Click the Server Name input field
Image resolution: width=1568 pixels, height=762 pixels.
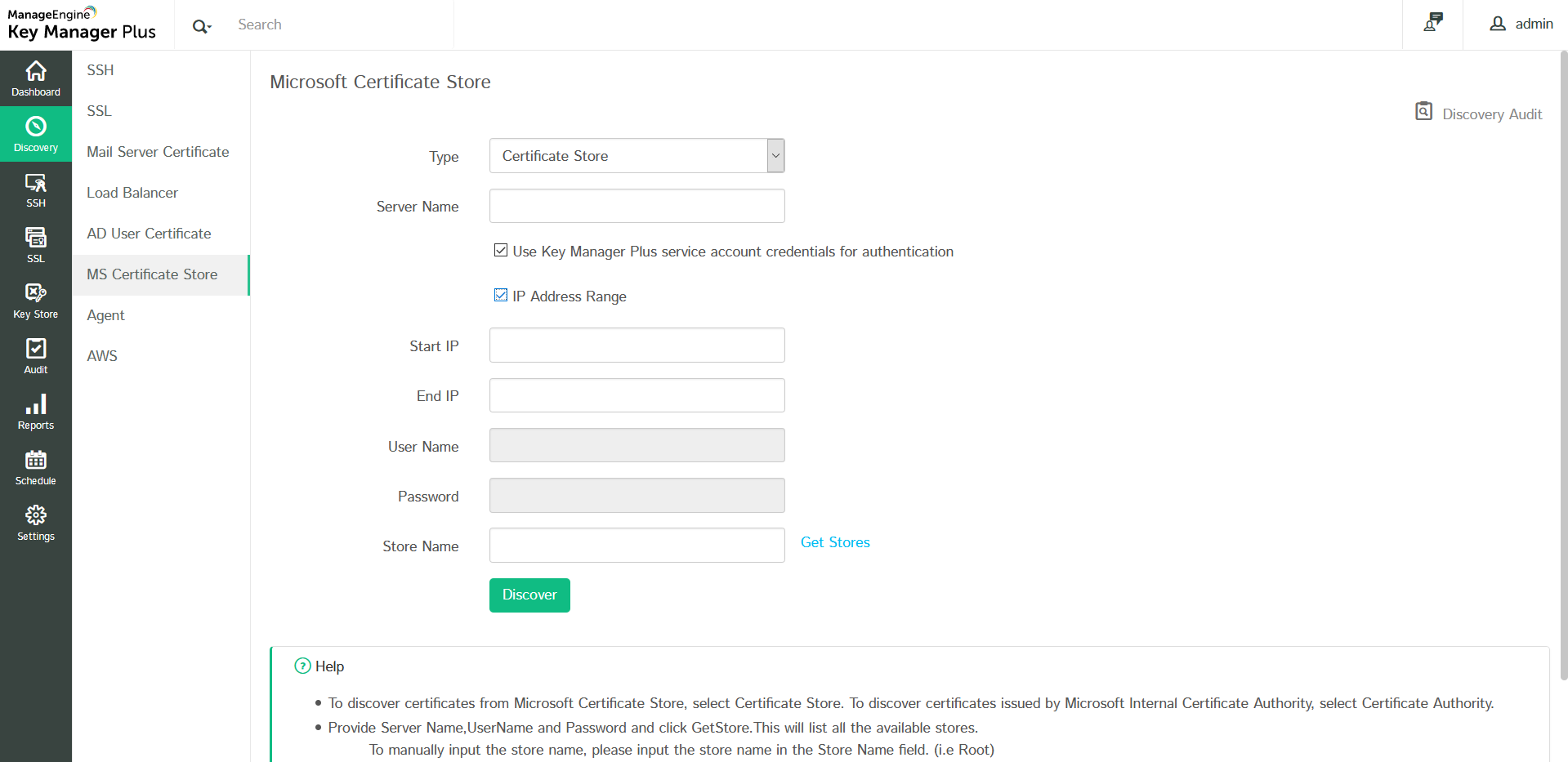click(x=637, y=206)
